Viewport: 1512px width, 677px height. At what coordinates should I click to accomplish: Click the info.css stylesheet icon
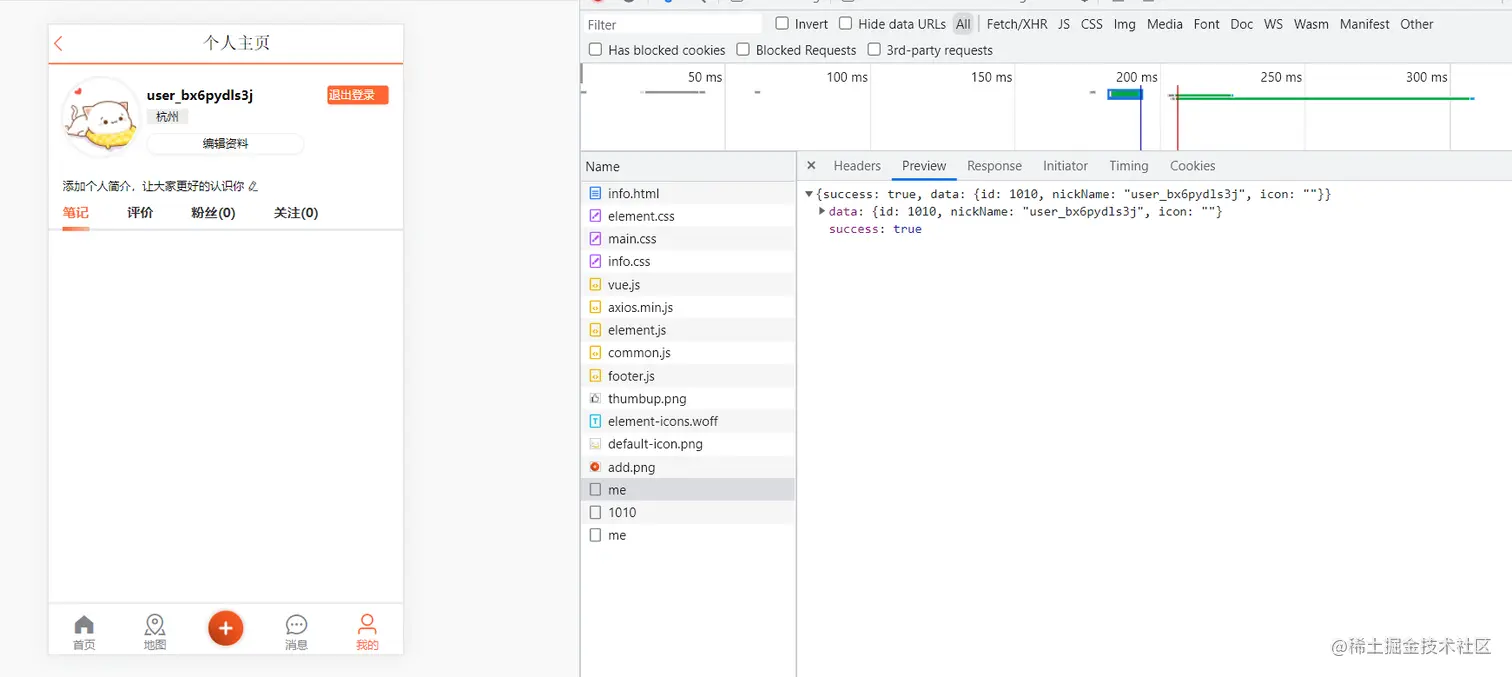pyautogui.click(x=595, y=261)
